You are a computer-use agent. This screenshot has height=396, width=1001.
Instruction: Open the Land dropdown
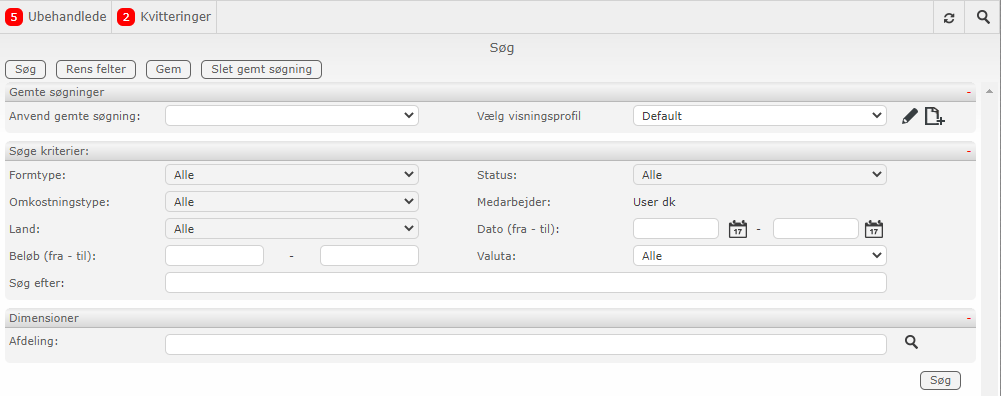pos(292,228)
